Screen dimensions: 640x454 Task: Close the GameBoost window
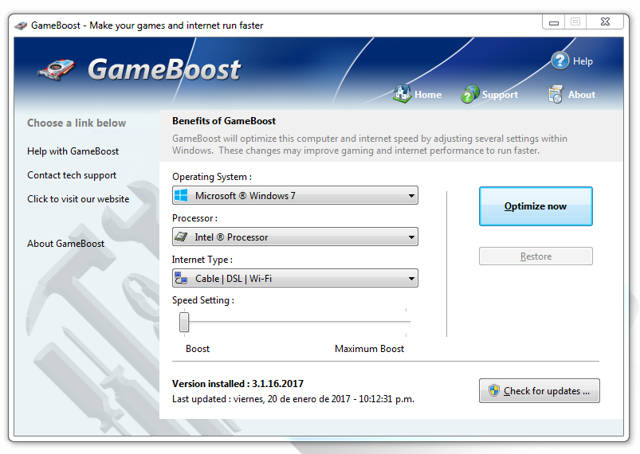605,22
